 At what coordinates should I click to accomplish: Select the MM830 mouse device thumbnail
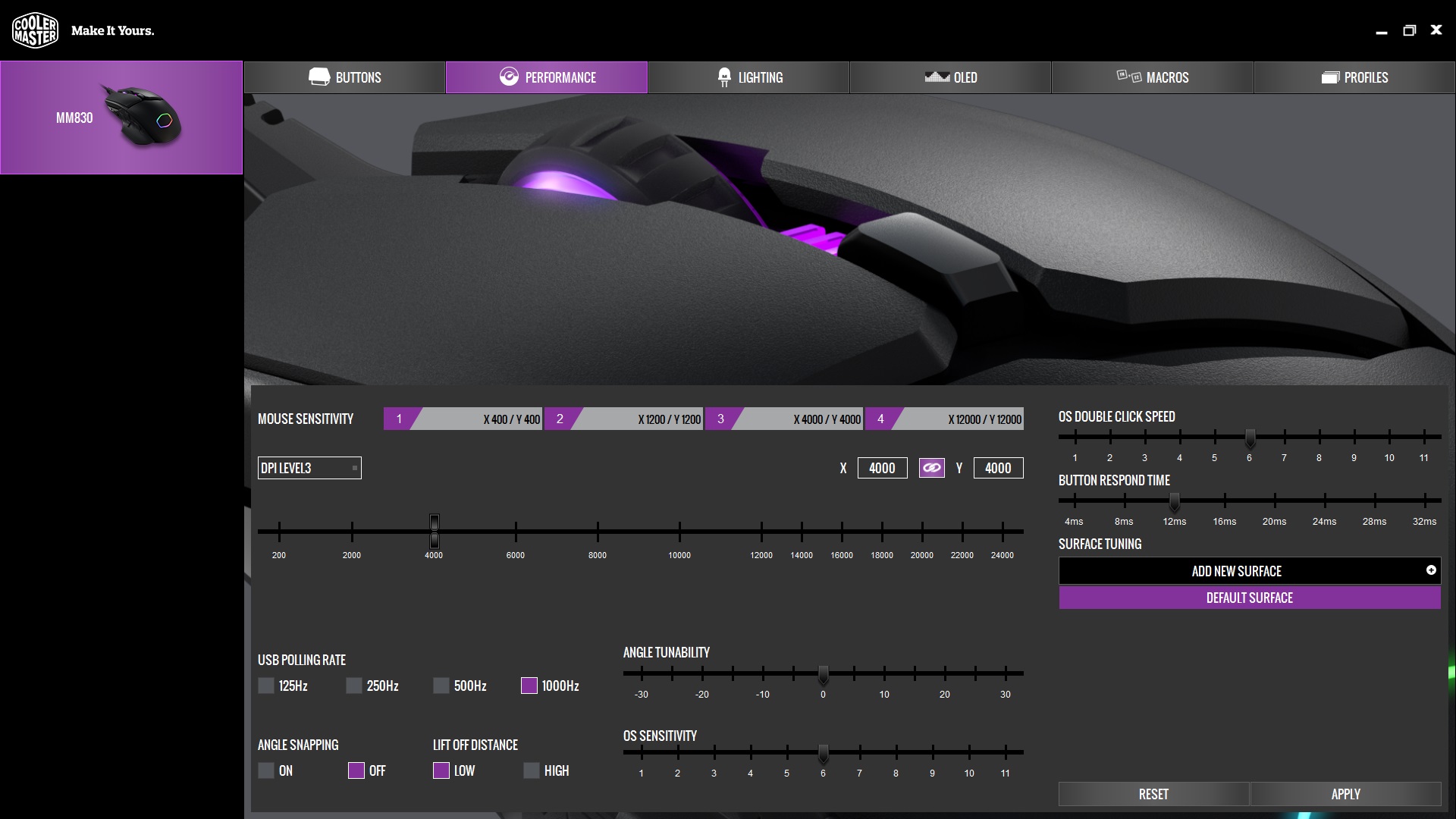click(121, 118)
